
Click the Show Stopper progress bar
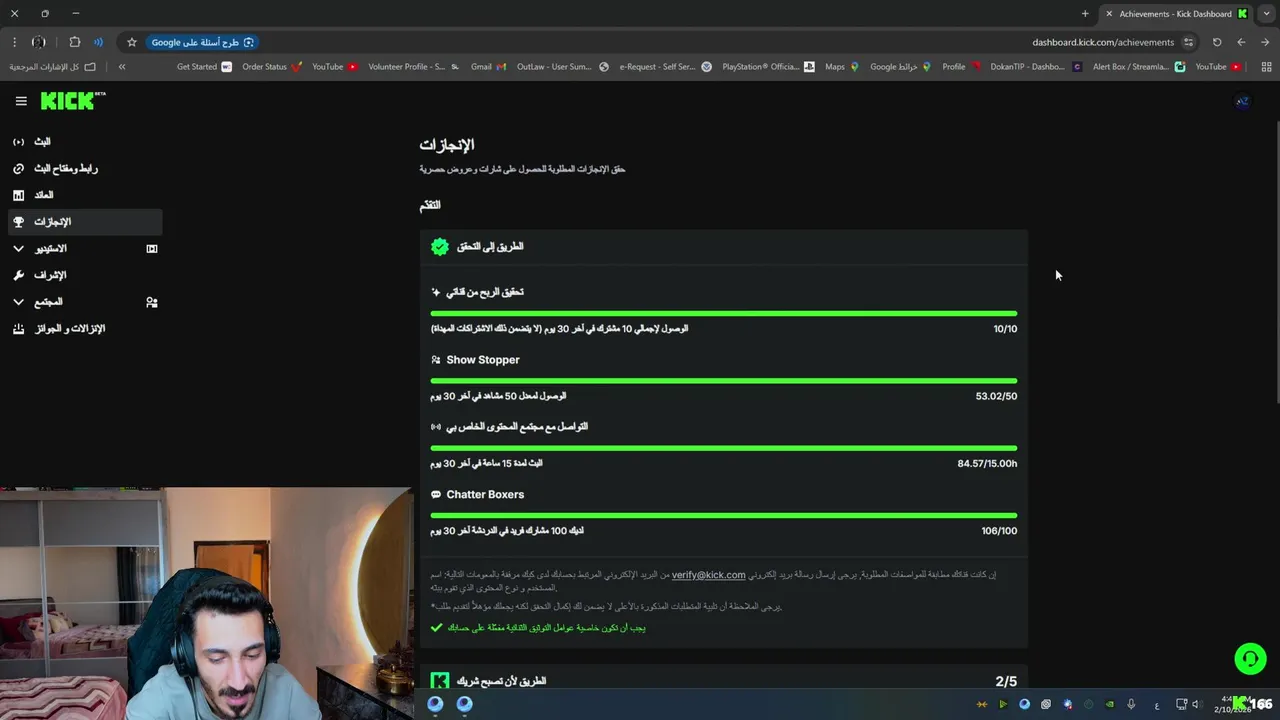[724, 381]
